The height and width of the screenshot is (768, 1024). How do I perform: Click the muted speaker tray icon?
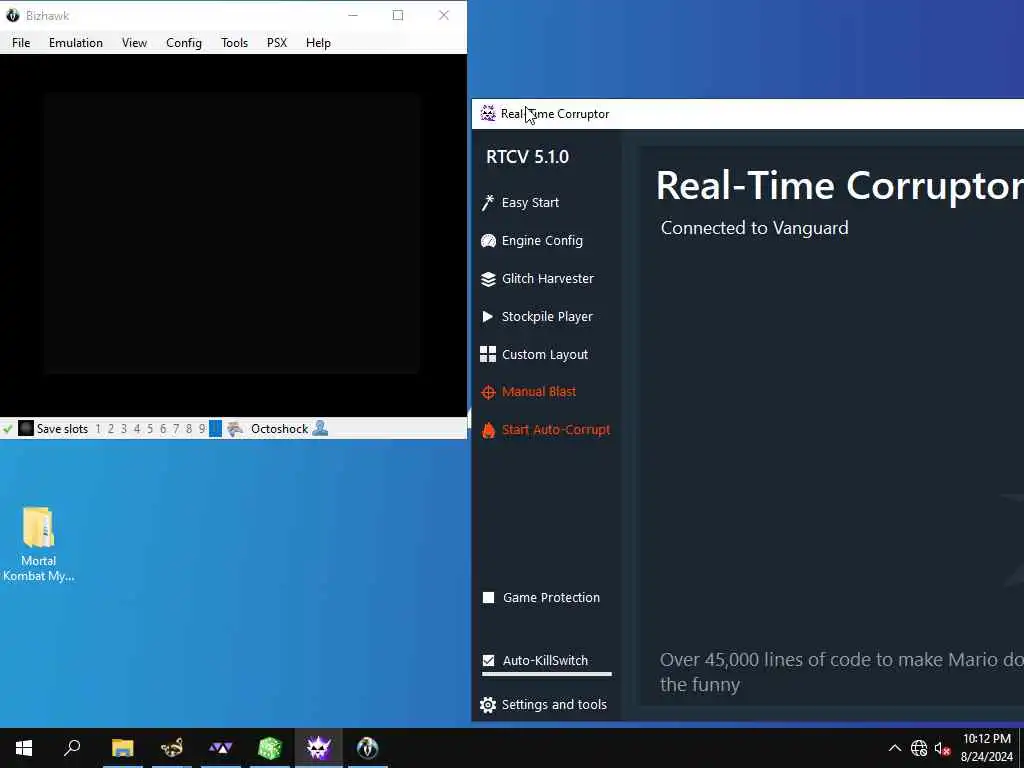942,748
